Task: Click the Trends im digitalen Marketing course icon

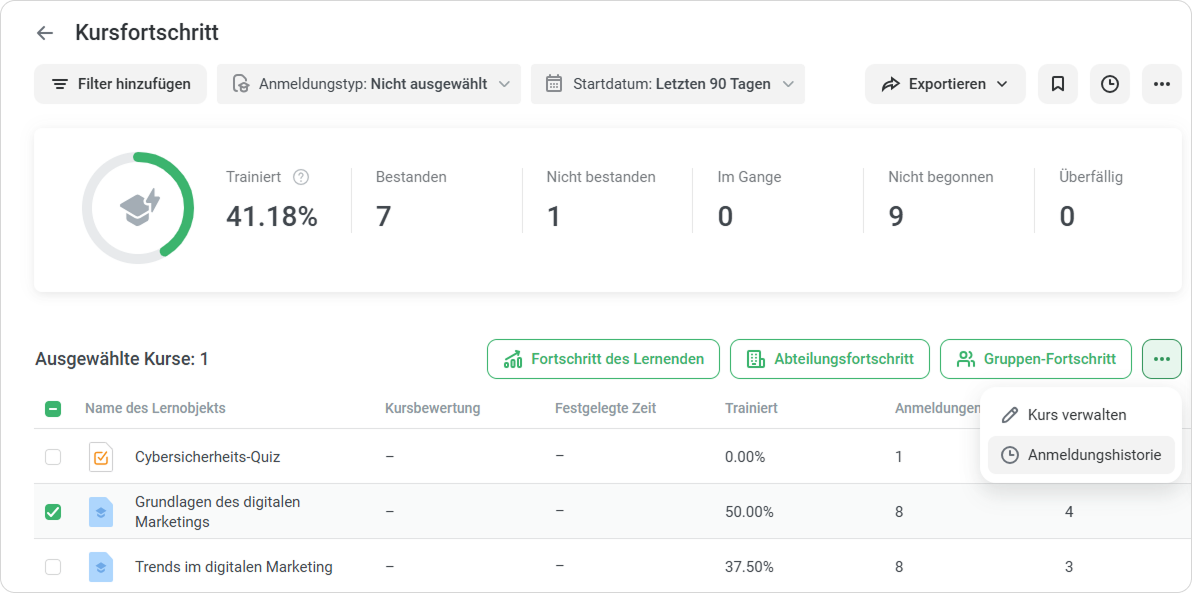Action: [x=101, y=566]
